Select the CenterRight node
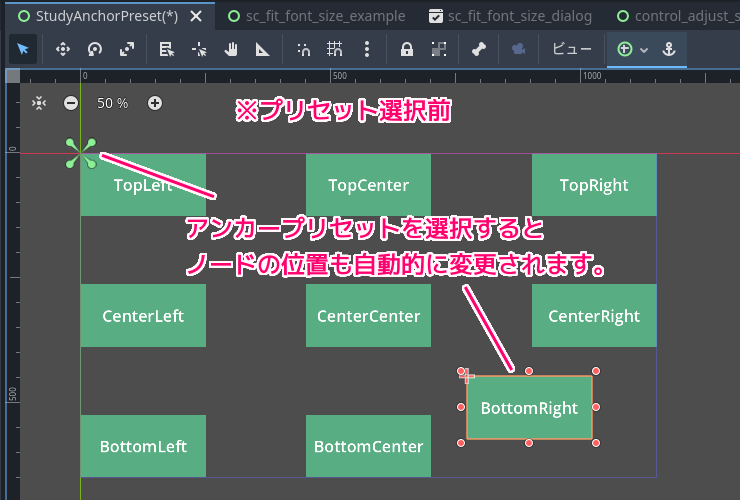The height and width of the screenshot is (500, 740). coord(594,315)
